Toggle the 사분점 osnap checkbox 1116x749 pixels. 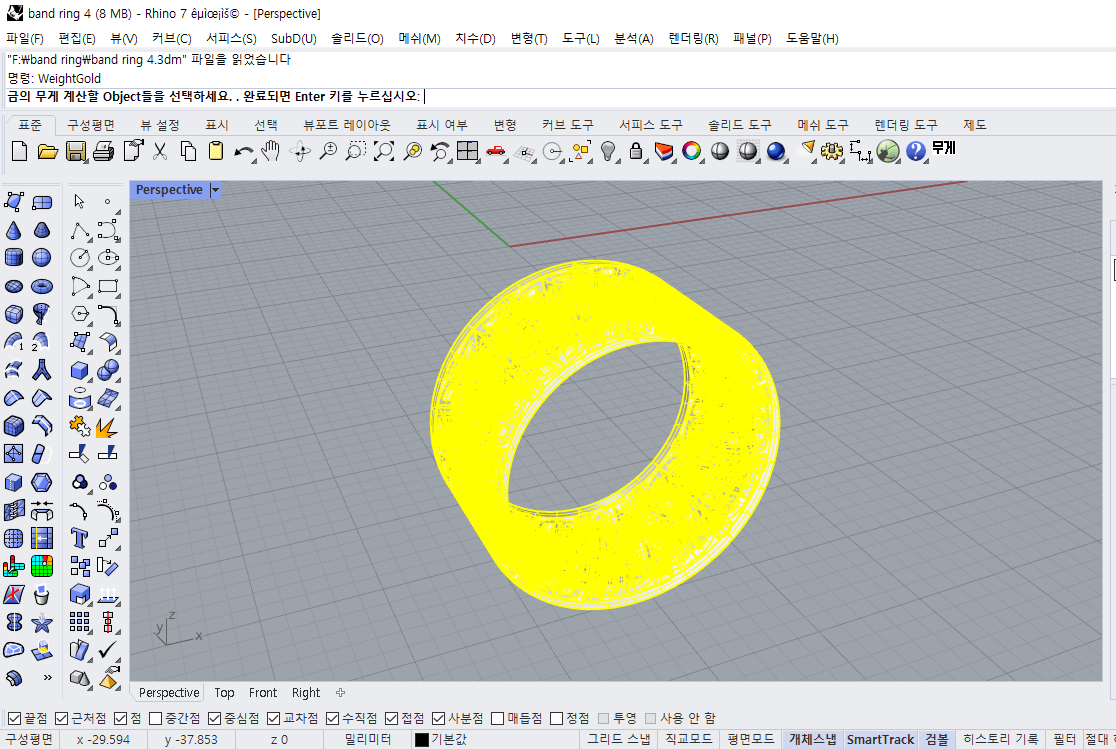pos(438,718)
